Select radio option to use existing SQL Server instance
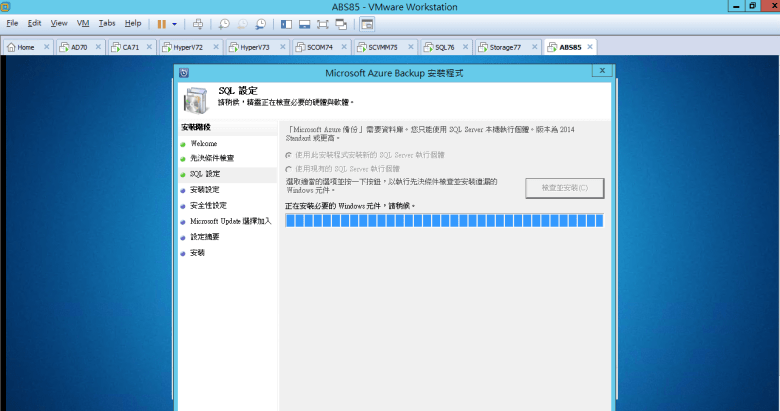Viewport: 780px width, 411px height. coord(289,169)
